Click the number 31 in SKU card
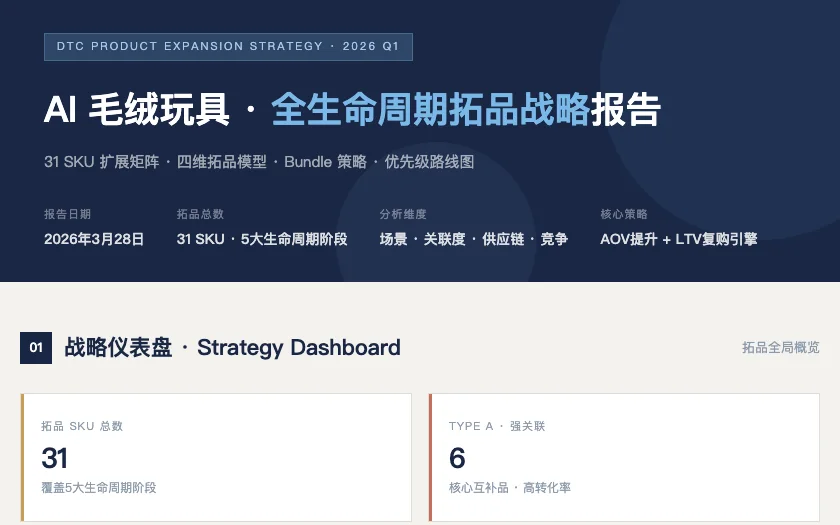 pos(55,458)
